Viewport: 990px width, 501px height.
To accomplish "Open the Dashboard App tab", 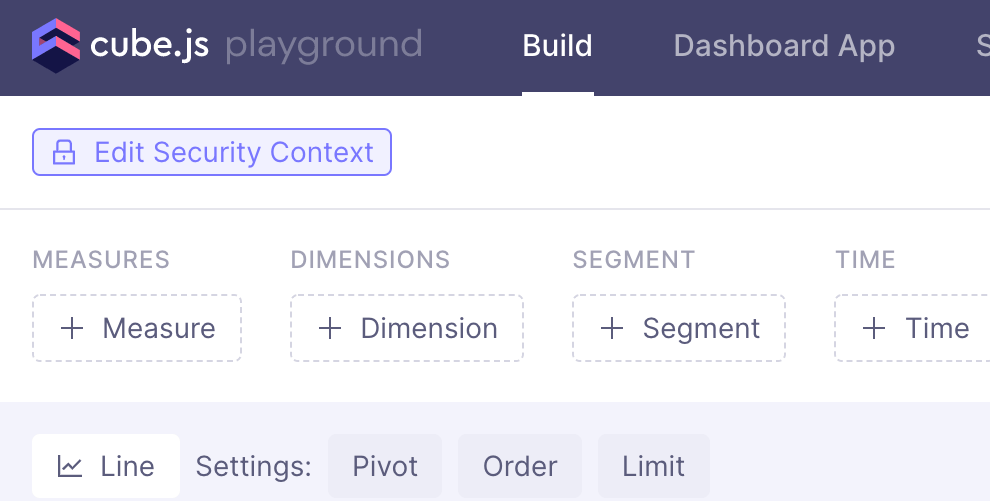I will coord(784,46).
